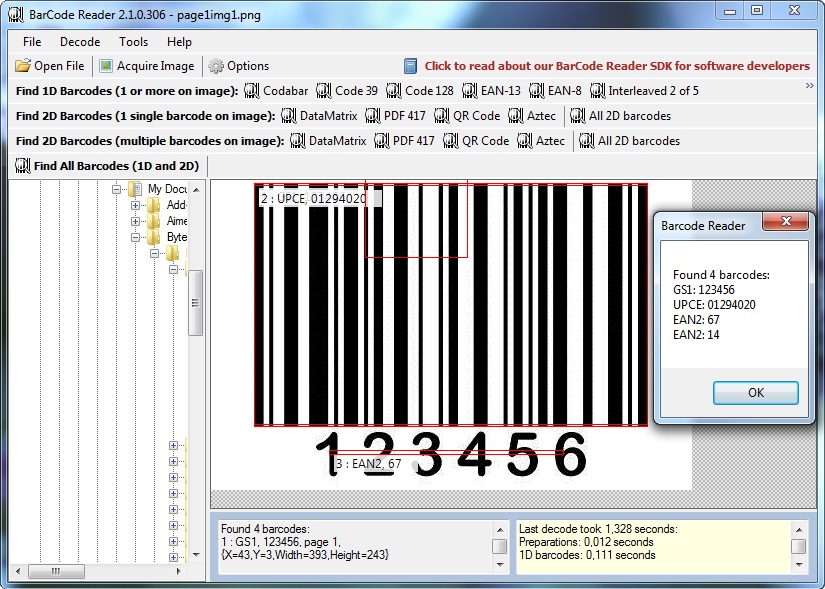Image resolution: width=825 pixels, height=589 pixels.
Task: Click the Options gear icon
Action: (216, 66)
